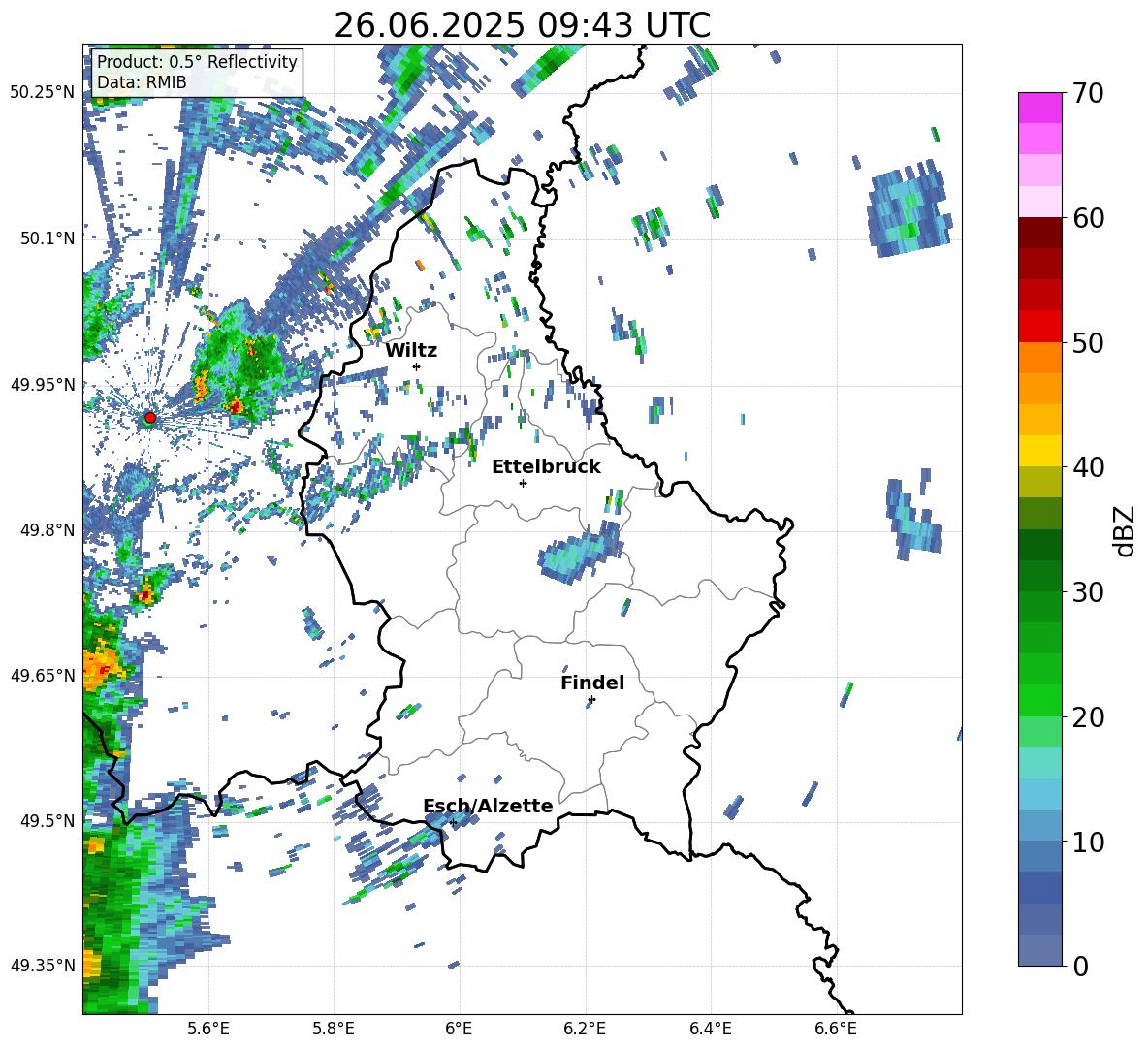Click the Wiltz city label
The image size is (1148, 1048).
411,351
